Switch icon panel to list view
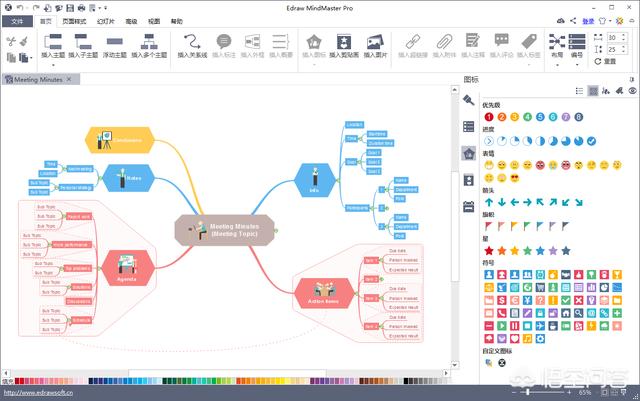The height and width of the screenshot is (401, 640). pos(579,91)
